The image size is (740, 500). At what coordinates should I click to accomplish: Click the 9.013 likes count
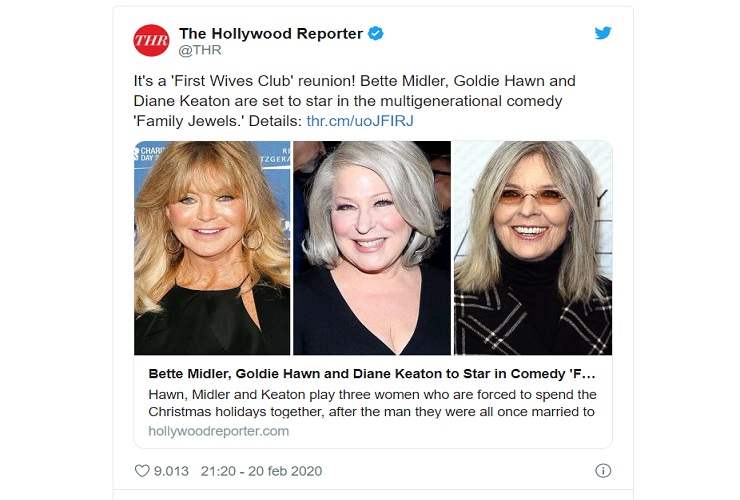pos(171,471)
